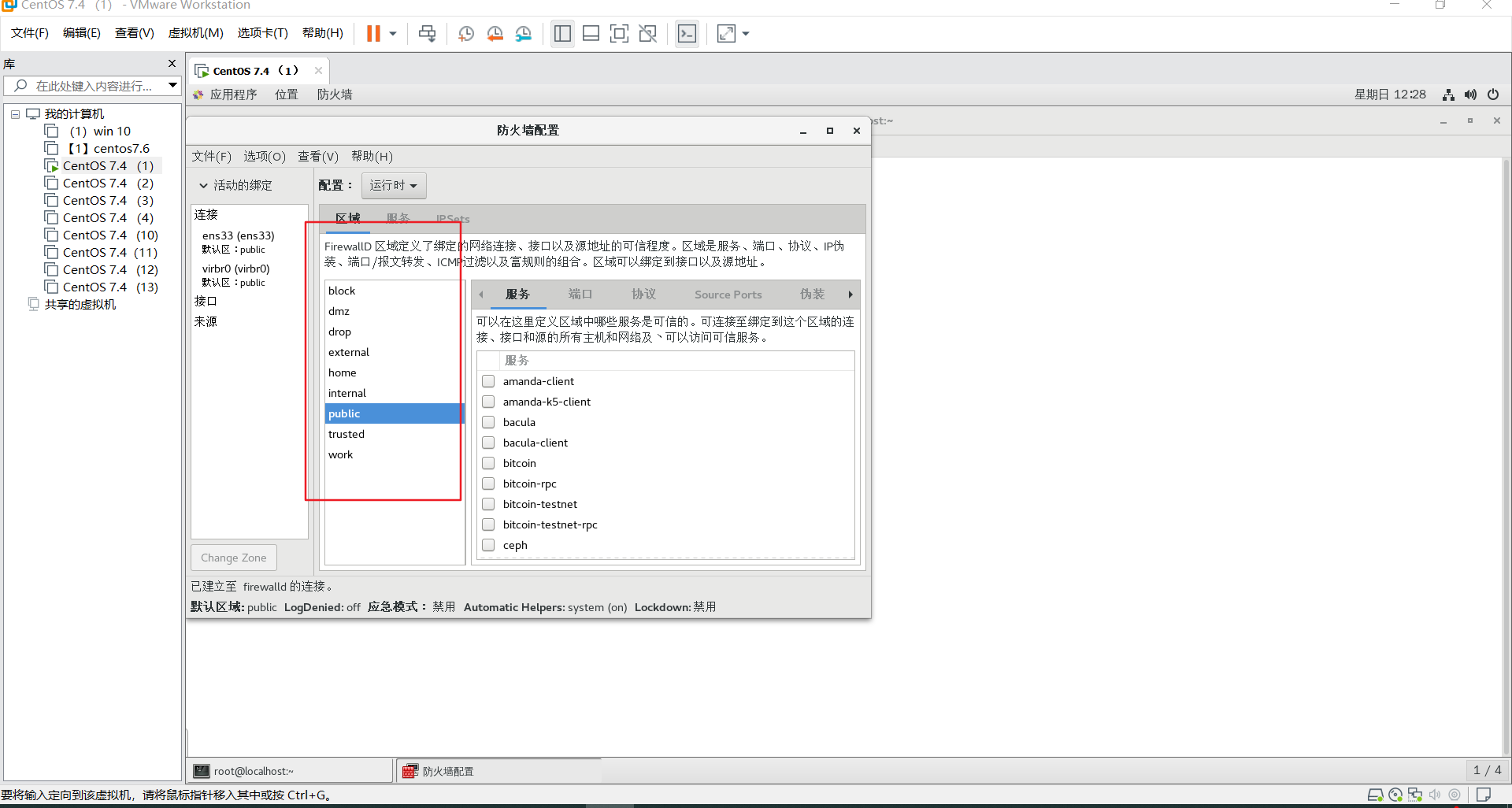Click the unity mode icon
Image resolution: width=1512 pixels, height=808 pixels.
647,34
